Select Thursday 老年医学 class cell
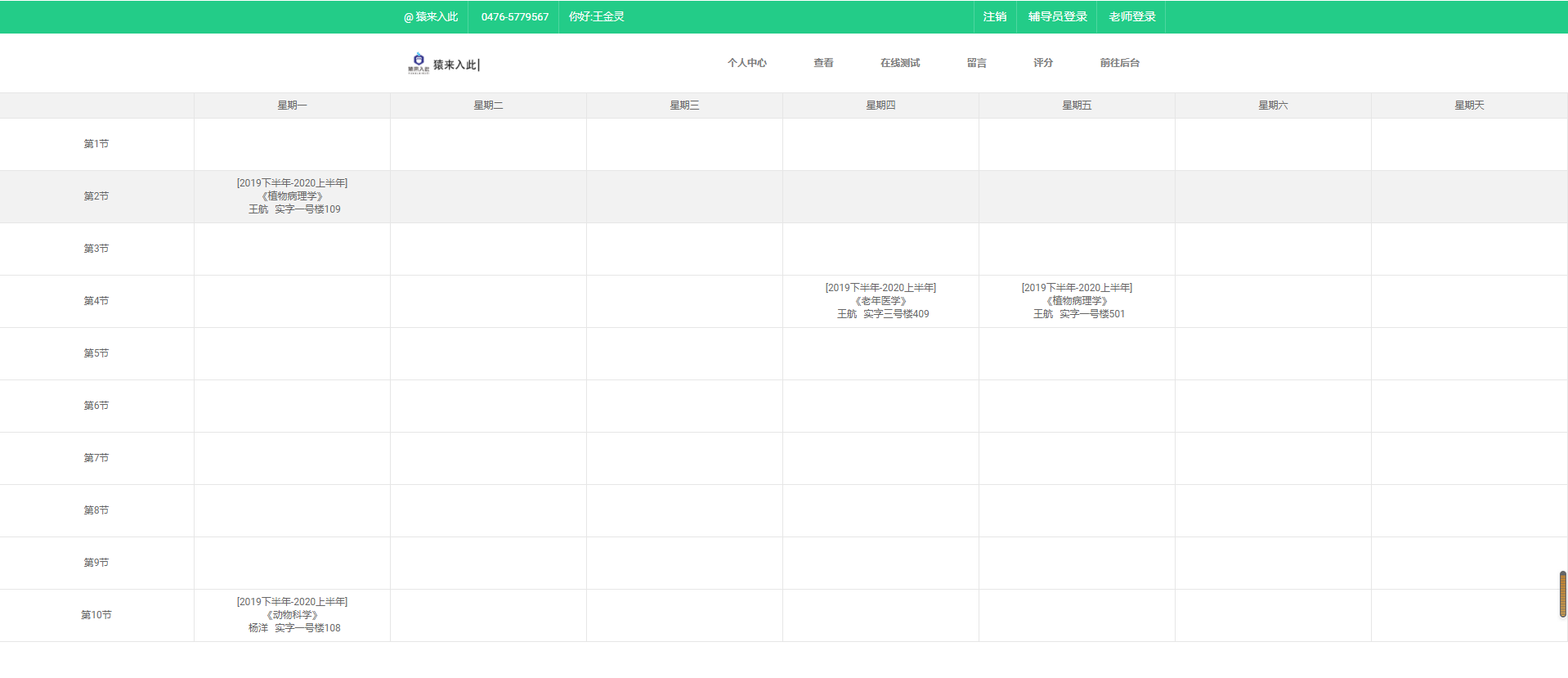 [880, 301]
